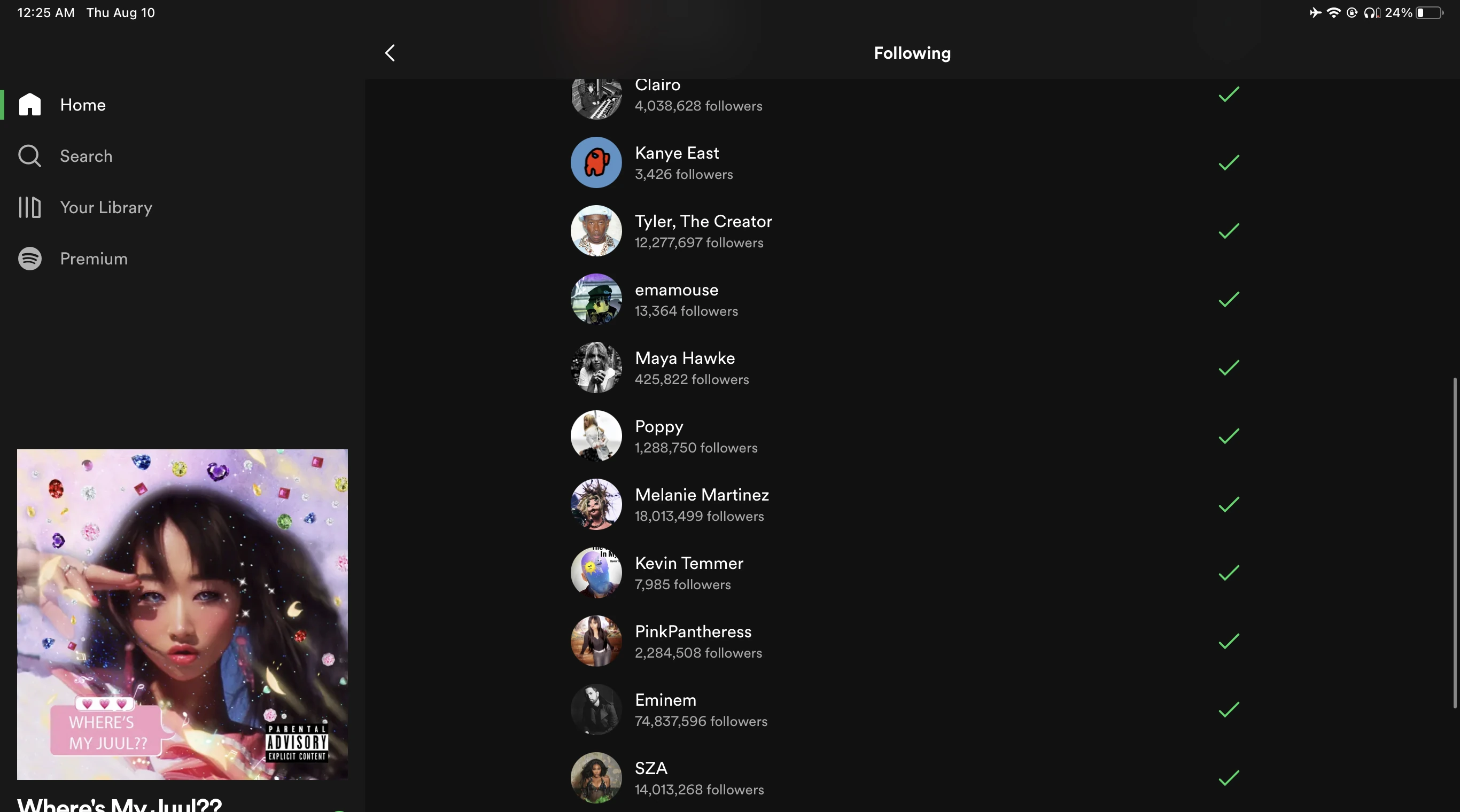Select Premium in the sidebar menu
Screen dimensions: 1460x812
[94, 259]
